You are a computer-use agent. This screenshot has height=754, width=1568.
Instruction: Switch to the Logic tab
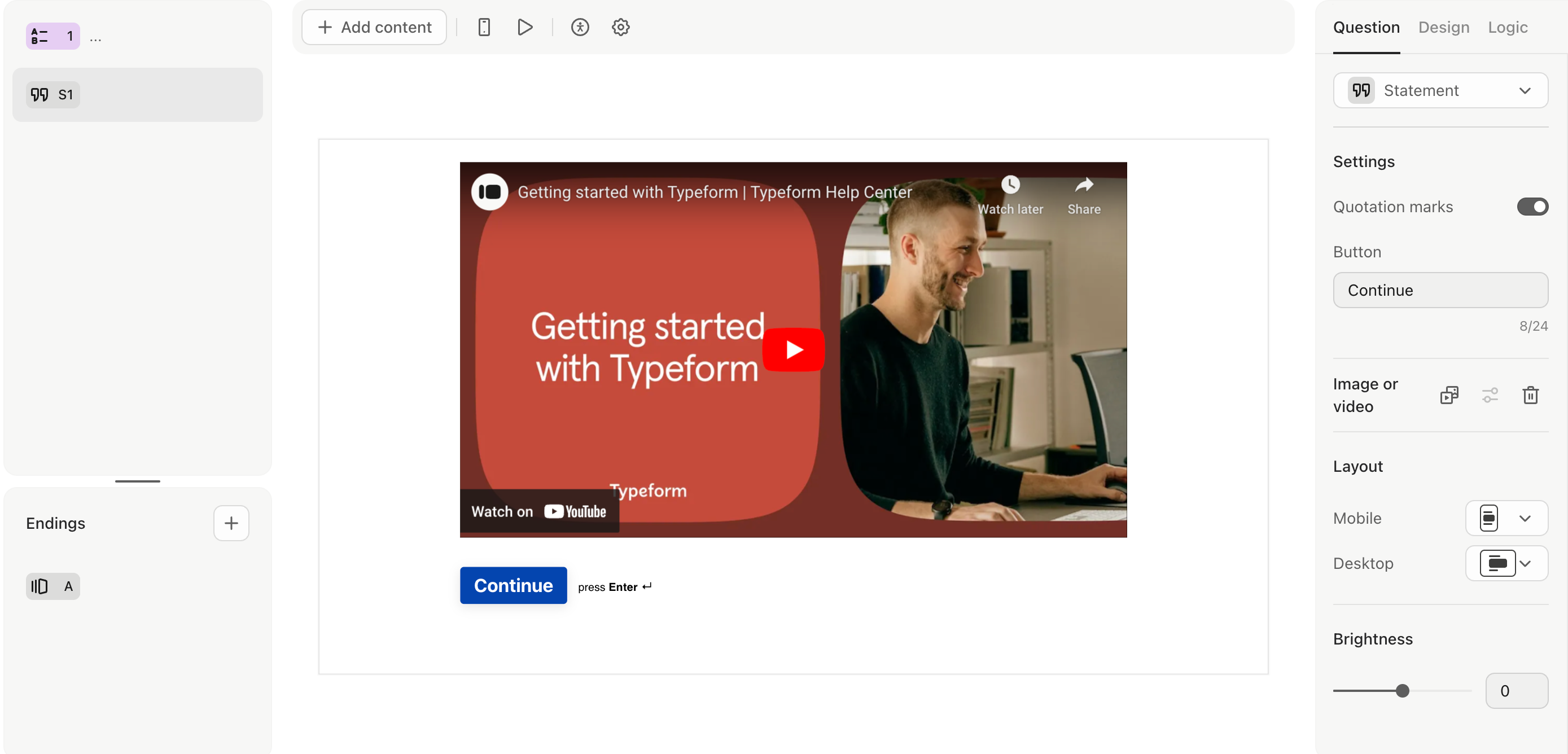1507,28
